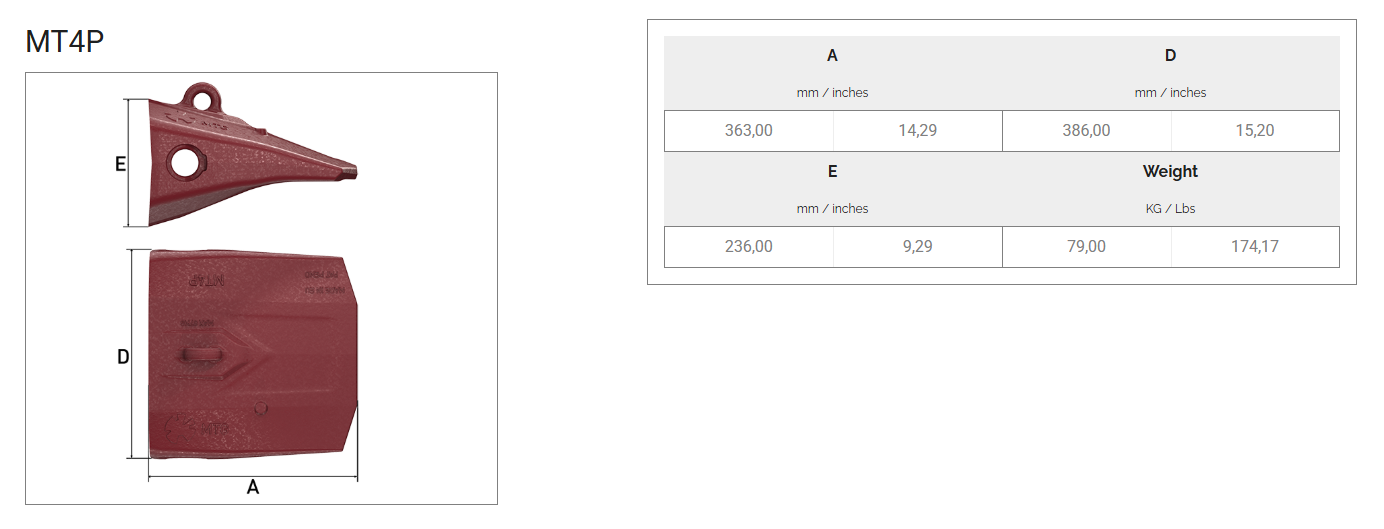Click the 15,20 inches cell
Screen dimensions: 1384x529
(1255, 131)
